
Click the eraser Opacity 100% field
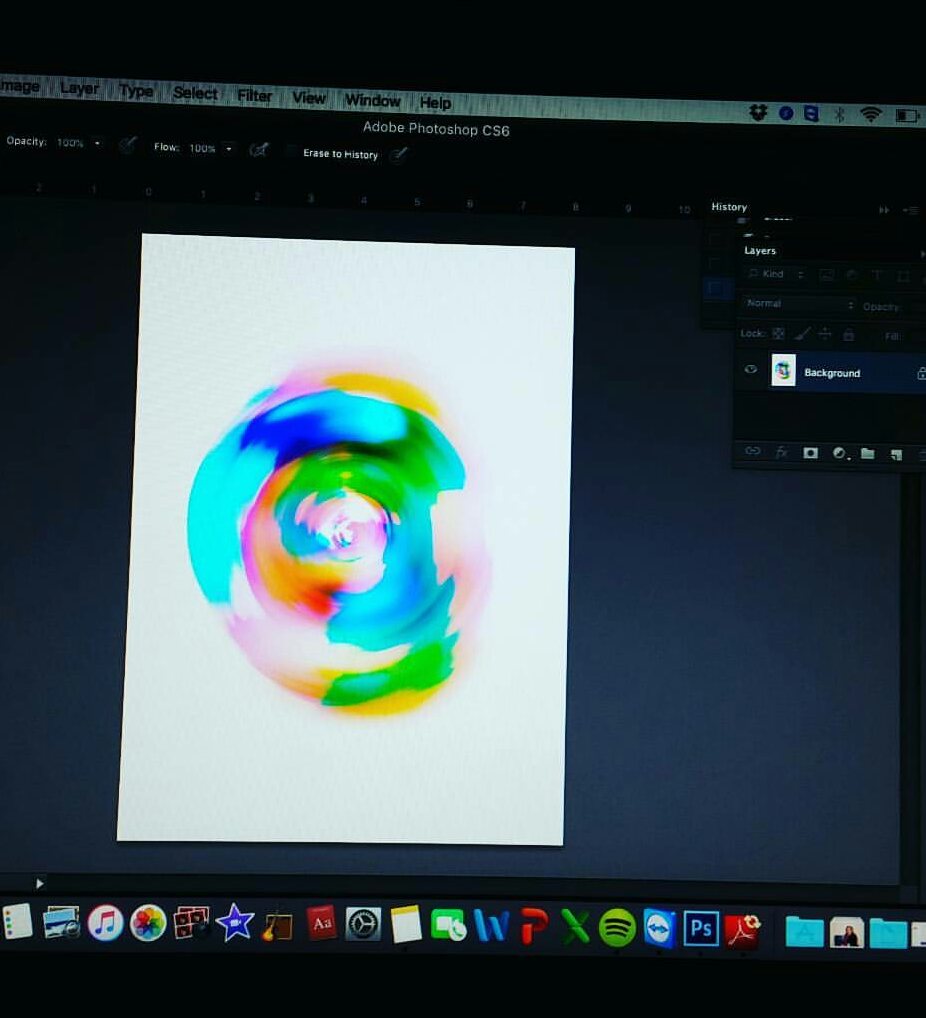[70, 143]
